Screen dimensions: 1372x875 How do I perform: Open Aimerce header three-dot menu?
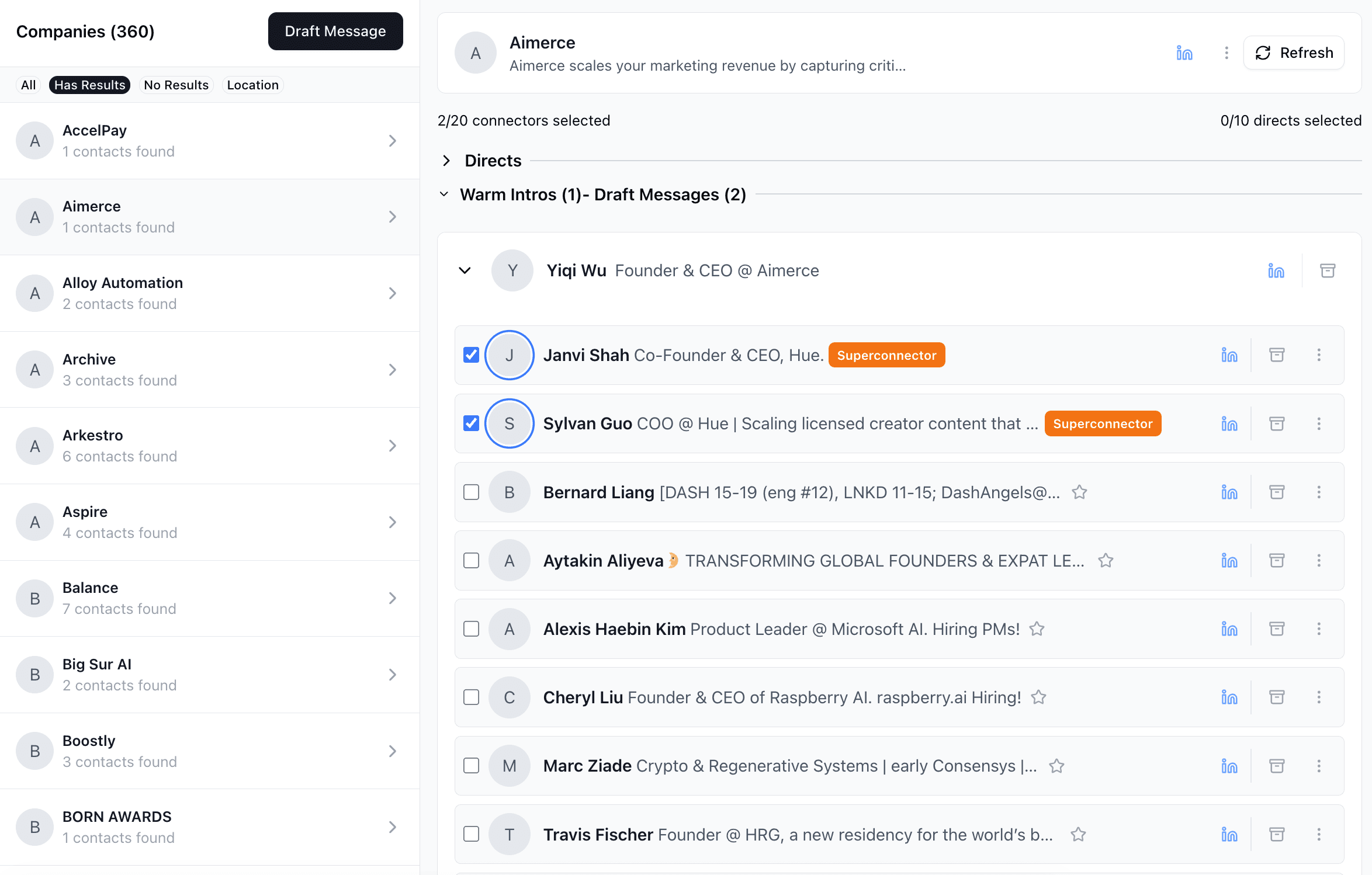pos(1227,53)
